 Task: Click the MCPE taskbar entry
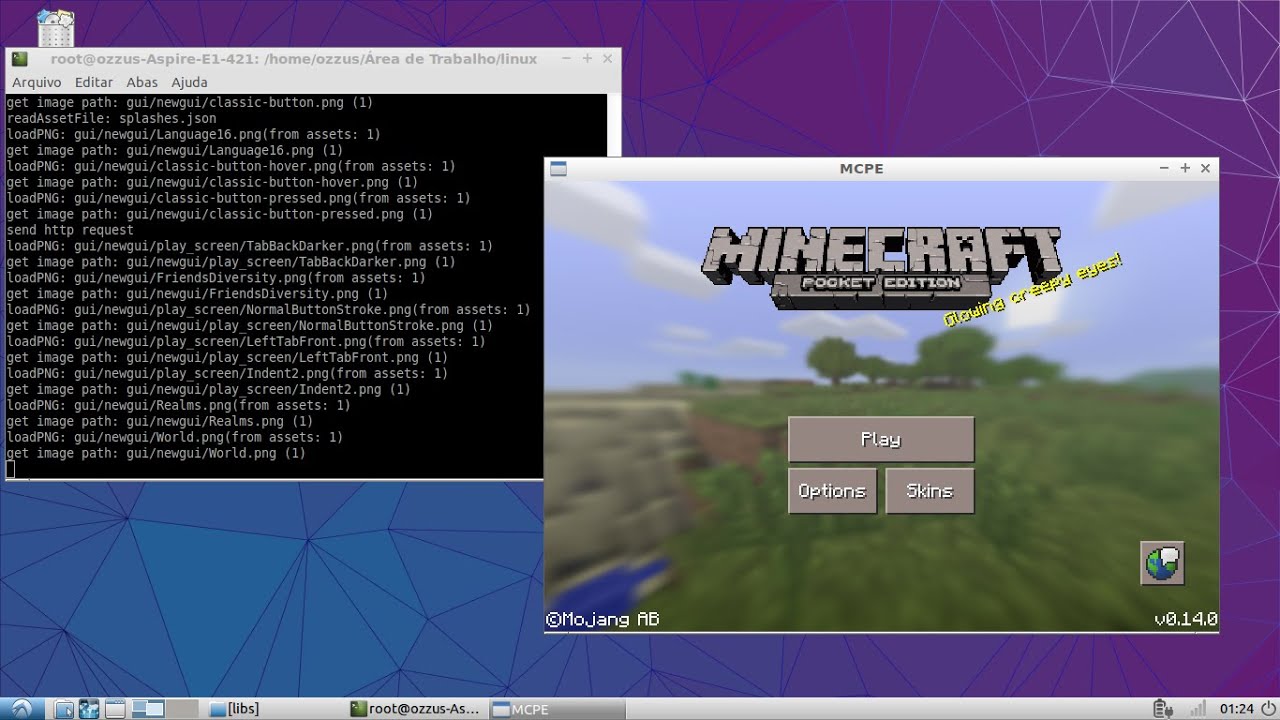pos(557,709)
